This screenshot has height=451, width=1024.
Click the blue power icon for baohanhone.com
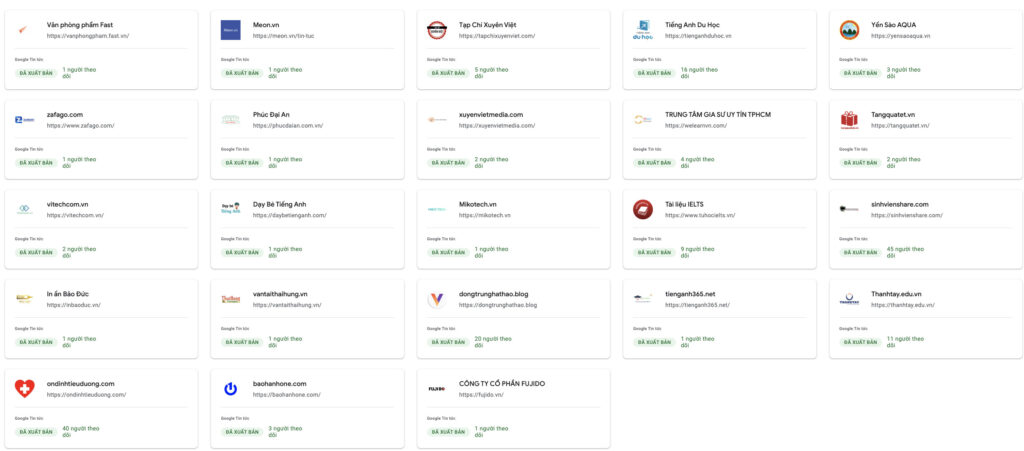pyautogui.click(x=230, y=388)
